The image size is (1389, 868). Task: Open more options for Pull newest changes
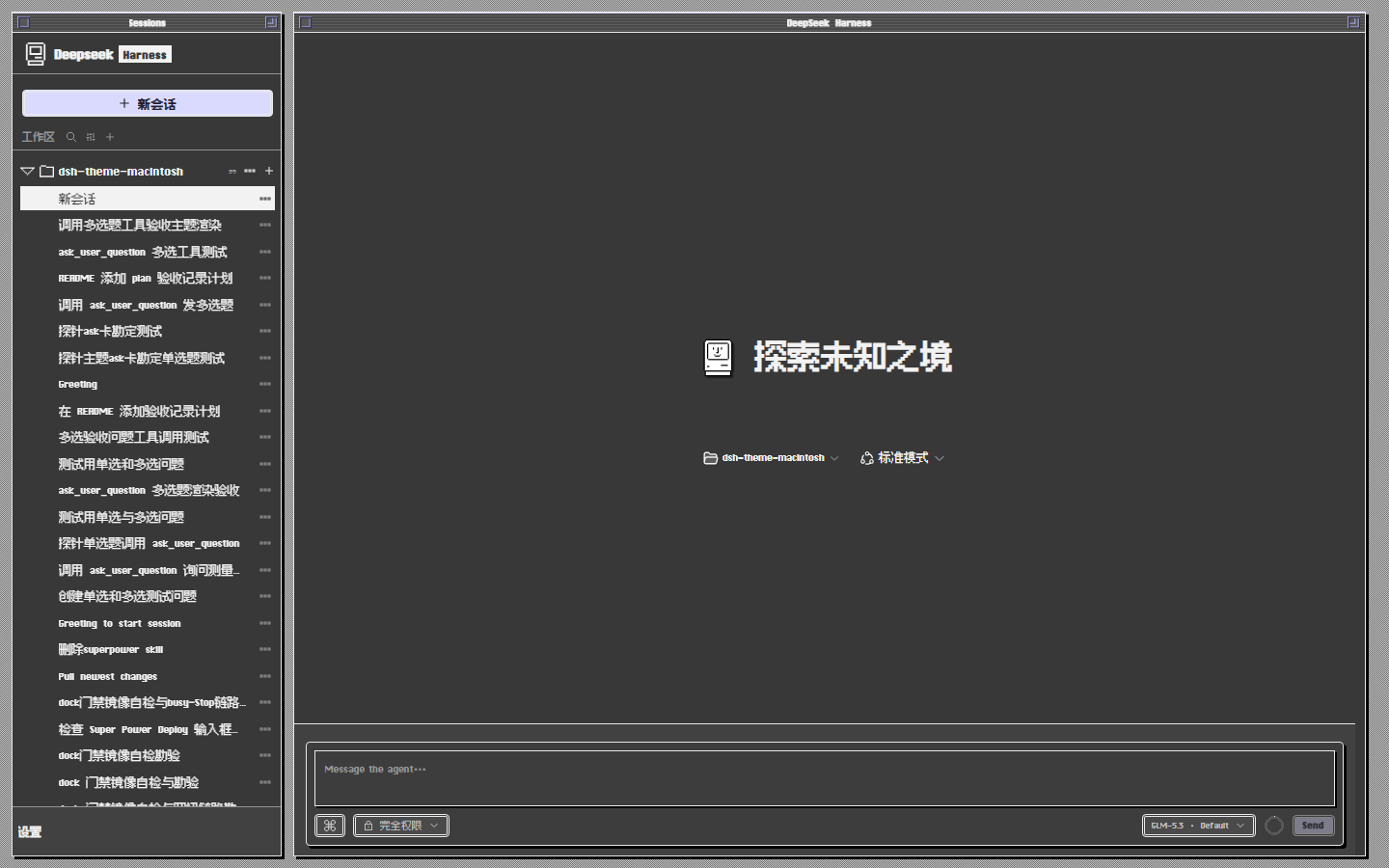point(265,676)
